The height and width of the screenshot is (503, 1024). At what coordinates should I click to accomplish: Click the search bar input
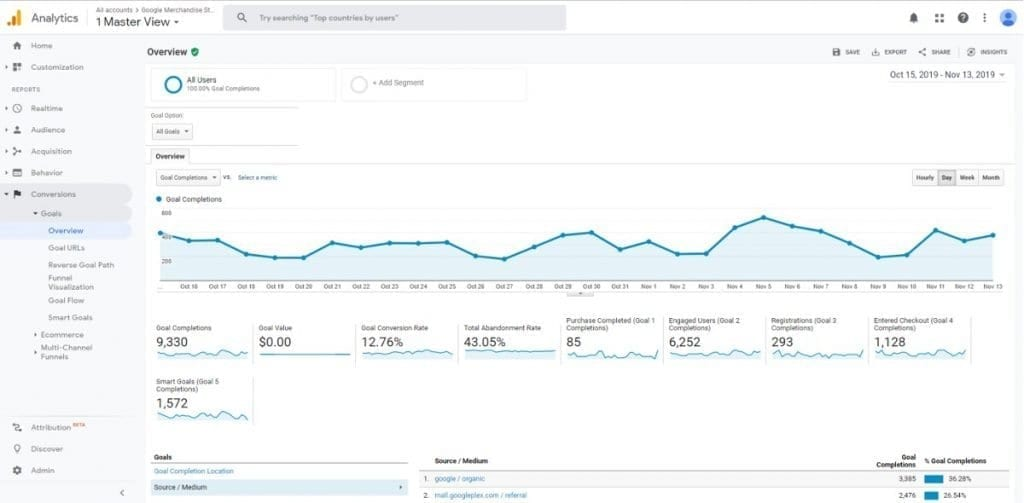pyautogui.click(x=394, y=18)
